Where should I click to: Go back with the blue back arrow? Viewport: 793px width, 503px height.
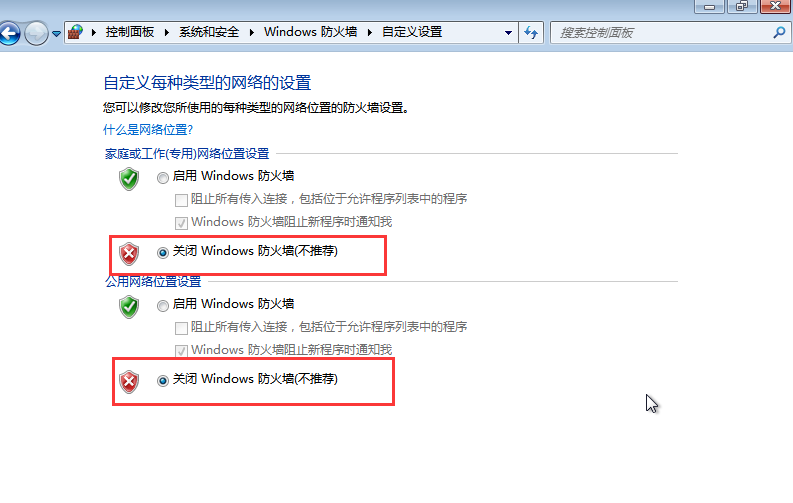9,33
